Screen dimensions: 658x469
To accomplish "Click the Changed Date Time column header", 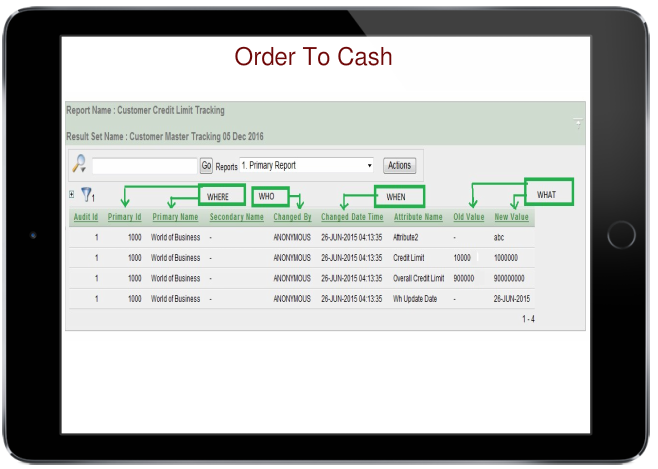I will [352, 217].
